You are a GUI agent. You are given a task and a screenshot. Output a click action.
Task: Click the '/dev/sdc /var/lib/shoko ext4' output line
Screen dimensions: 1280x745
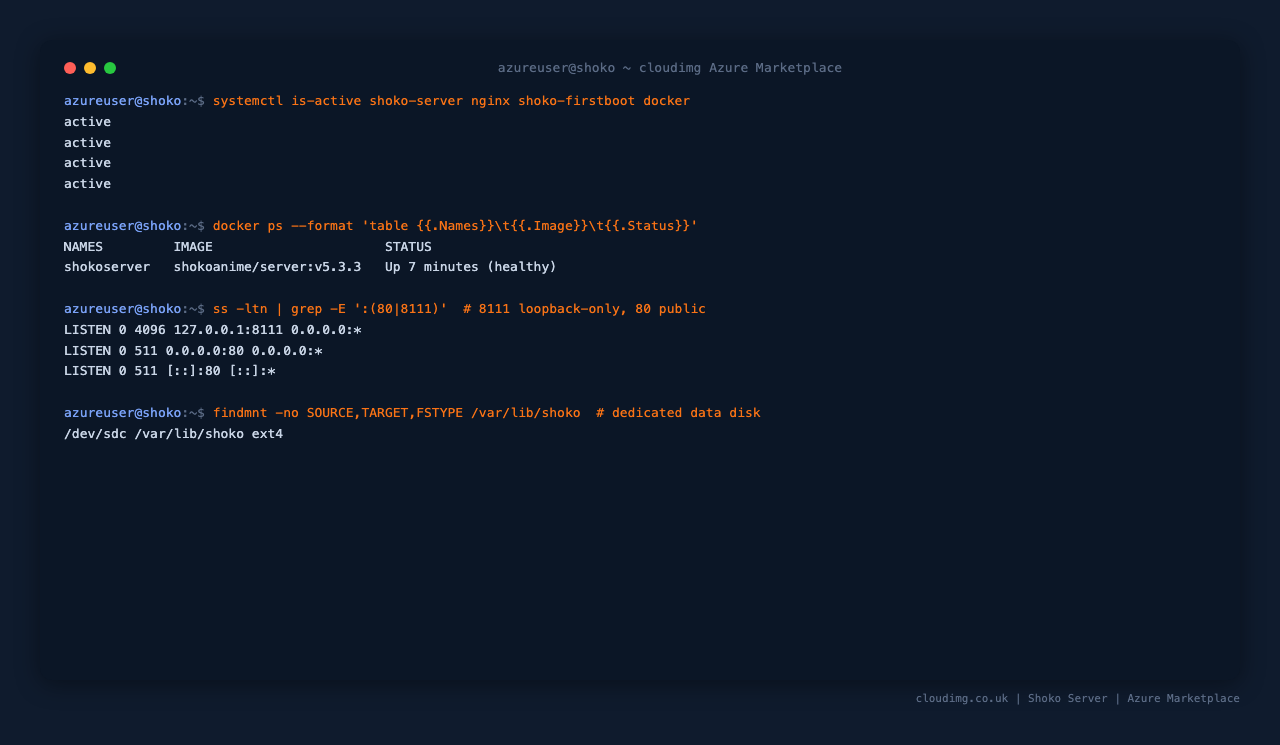pyautogui.click(x=174, y=434)
